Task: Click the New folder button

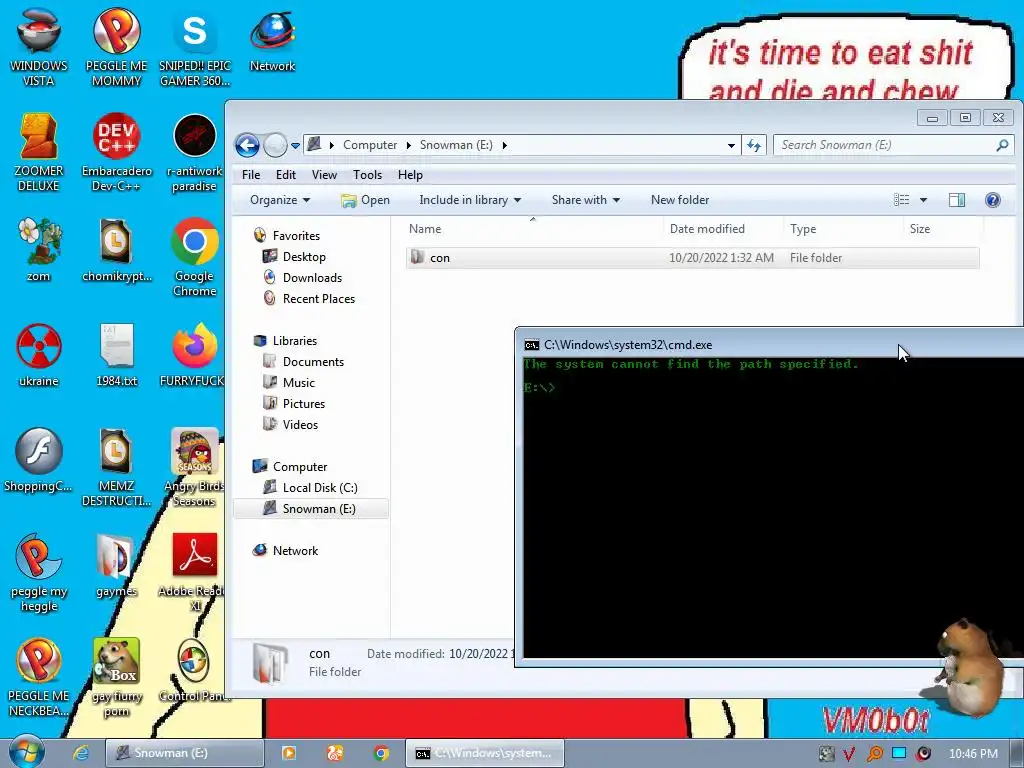Action: [x=680, y=200]
